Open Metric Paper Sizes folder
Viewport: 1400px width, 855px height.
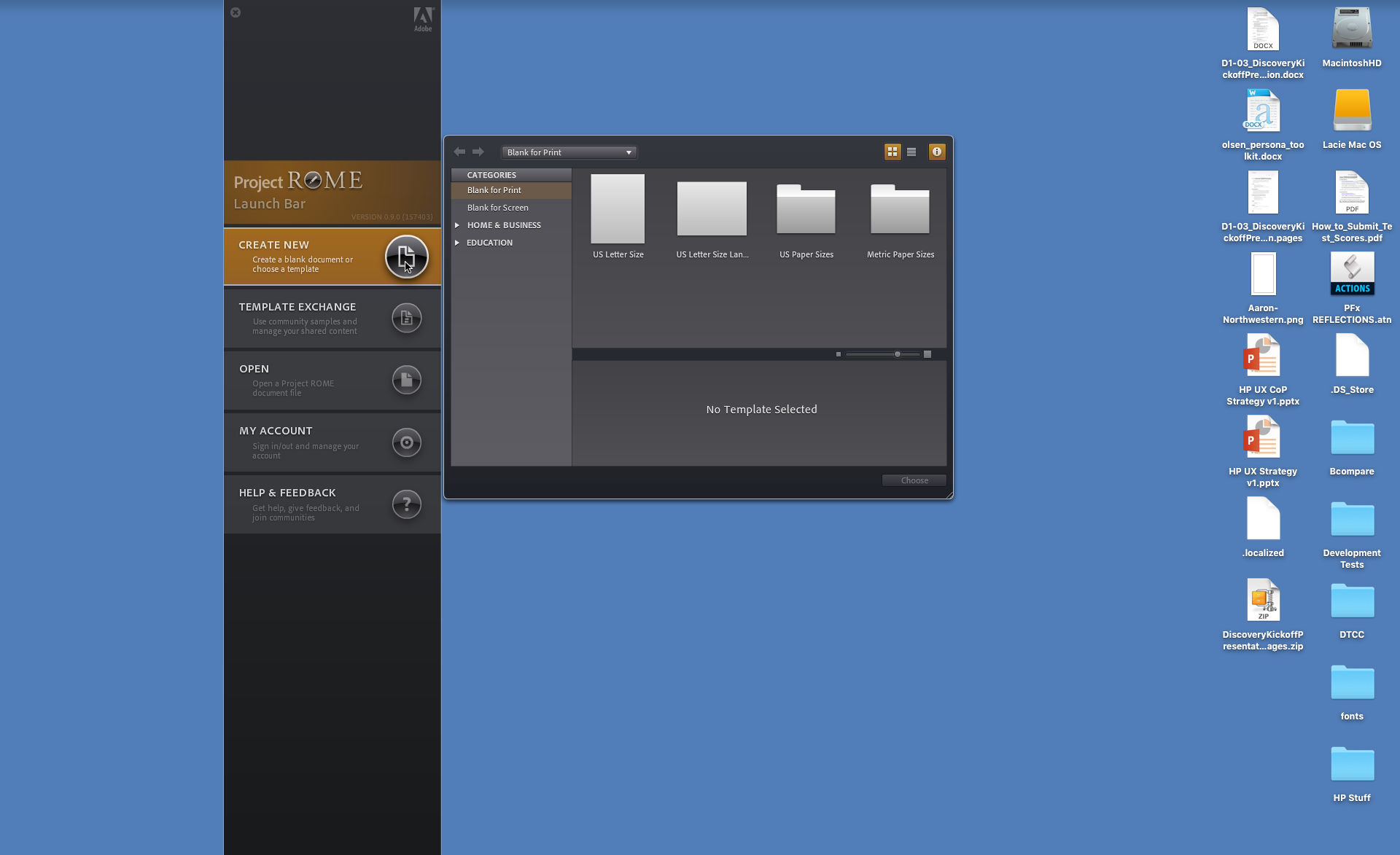click(900, 210)
